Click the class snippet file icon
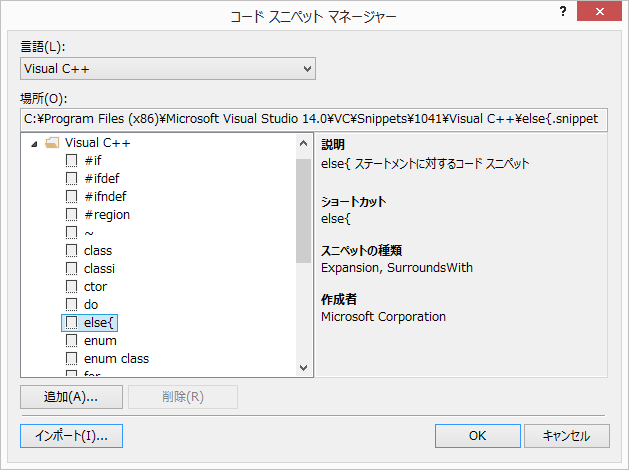This screenshot has width=629, height=470. click(71, 251)
